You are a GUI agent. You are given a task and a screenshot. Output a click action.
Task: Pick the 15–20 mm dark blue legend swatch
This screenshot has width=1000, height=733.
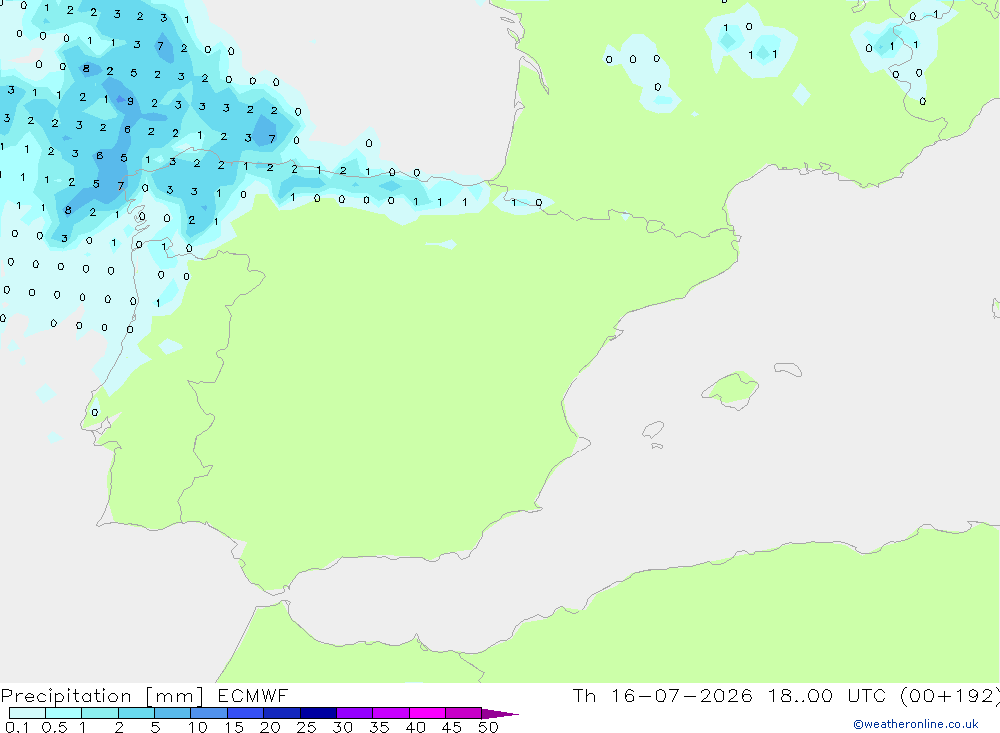(246, 713)
